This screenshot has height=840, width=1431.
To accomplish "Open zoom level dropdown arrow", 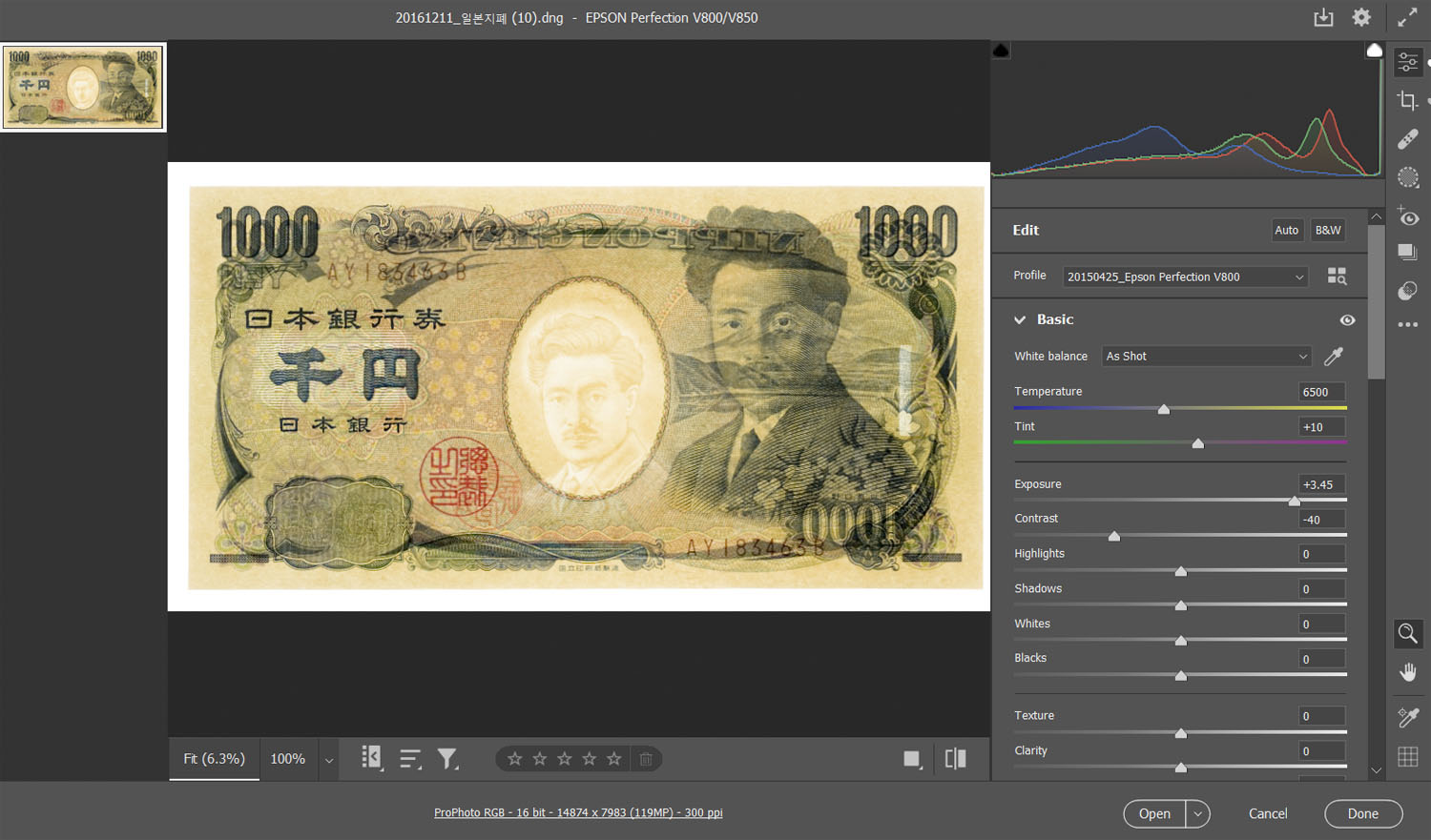I will pyautogui.click(x=329, y=760).
